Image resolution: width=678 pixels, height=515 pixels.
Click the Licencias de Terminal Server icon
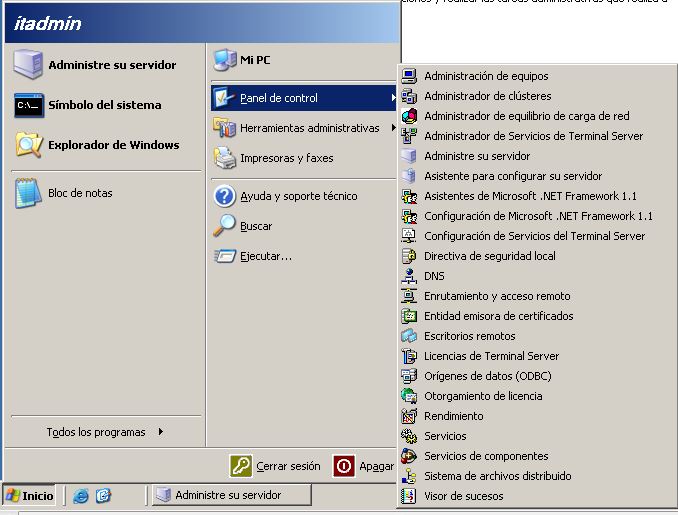(x=409, y=356)
